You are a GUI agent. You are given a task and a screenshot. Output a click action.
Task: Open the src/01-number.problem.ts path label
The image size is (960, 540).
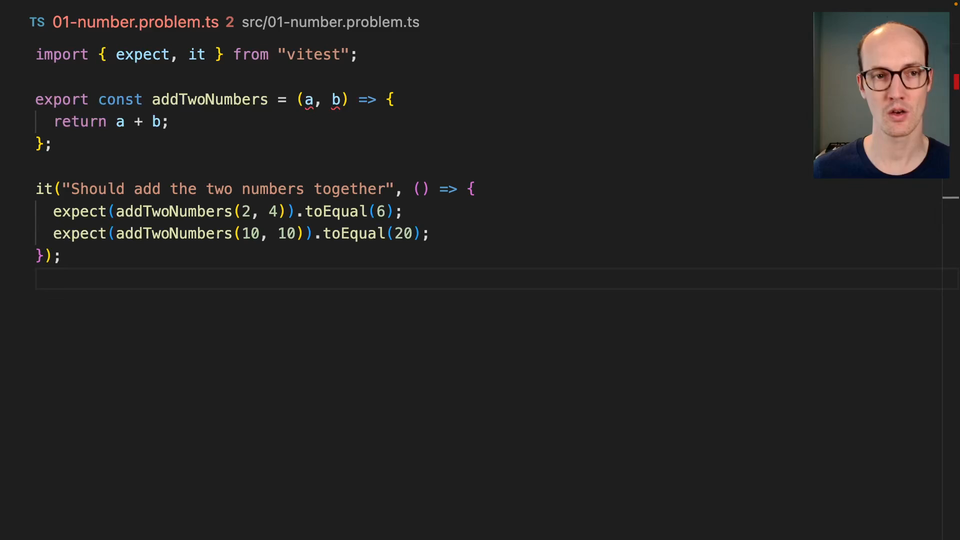[x=331, y=22]
